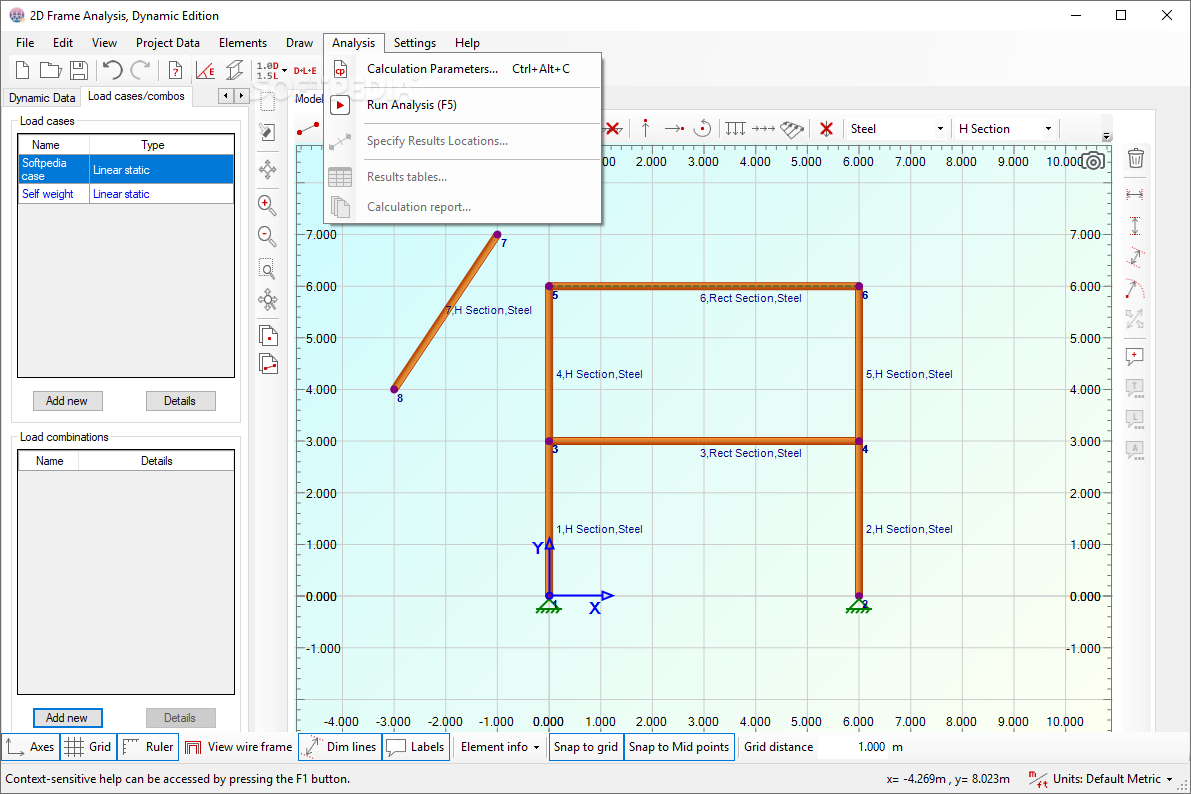Add a vertical dimension line
The width and height of the screenshot is (1191, 794).
1135,226
